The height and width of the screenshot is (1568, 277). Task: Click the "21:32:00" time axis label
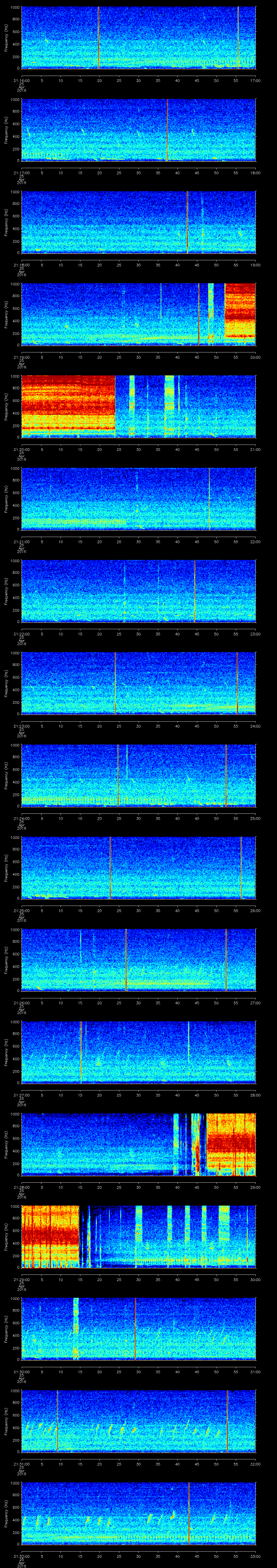(21, 1556)
